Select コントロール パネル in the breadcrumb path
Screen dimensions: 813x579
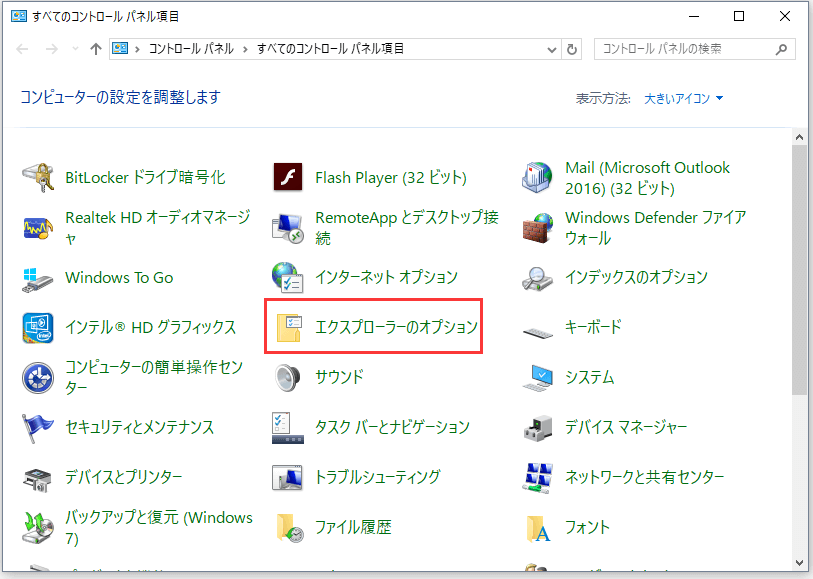click(x=191, y=49)
